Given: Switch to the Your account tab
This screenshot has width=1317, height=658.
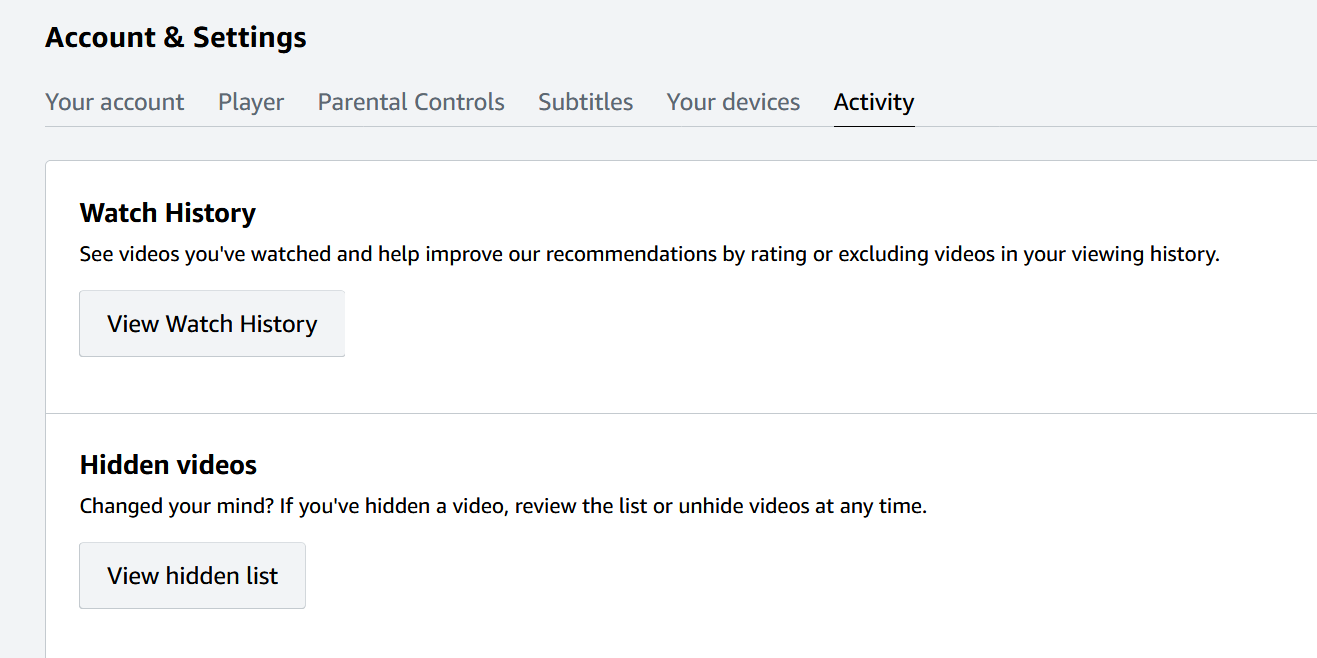Looking at the screenshot, I should [x=115, y=102].
